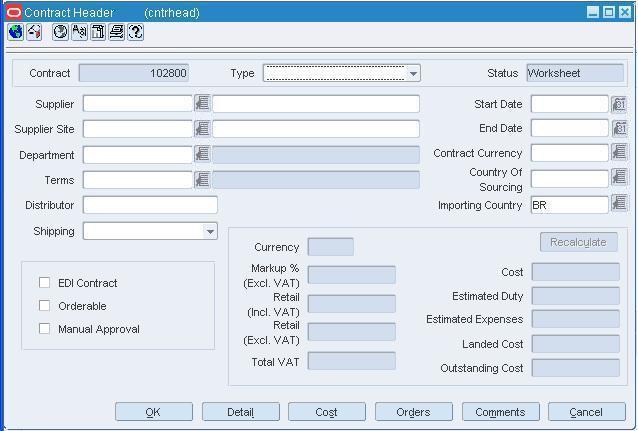Image resolution: width=638 pixels, height=431 pixels.
Task: Open the Country Of Sourcing list of values
Action: pyautogui.click(x=619, y=177)
